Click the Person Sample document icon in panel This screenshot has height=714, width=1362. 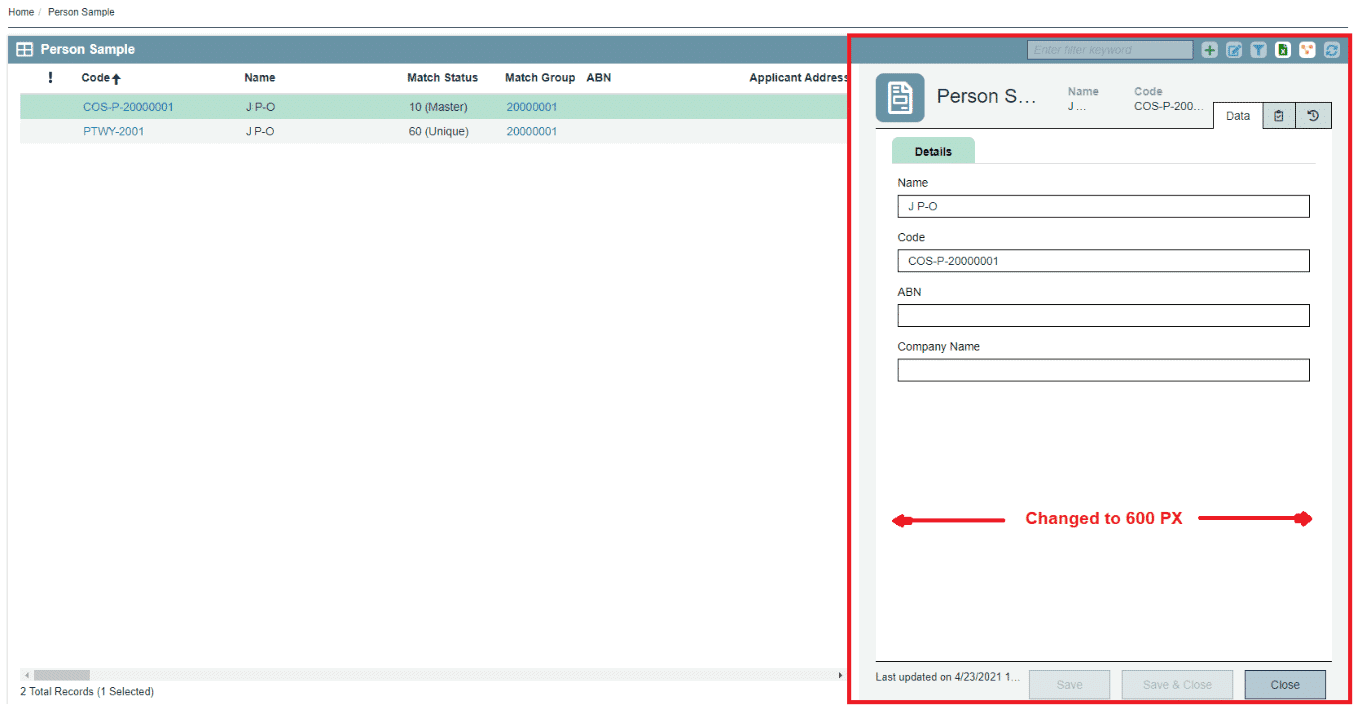pyautogui.click(x=900, y=98)
